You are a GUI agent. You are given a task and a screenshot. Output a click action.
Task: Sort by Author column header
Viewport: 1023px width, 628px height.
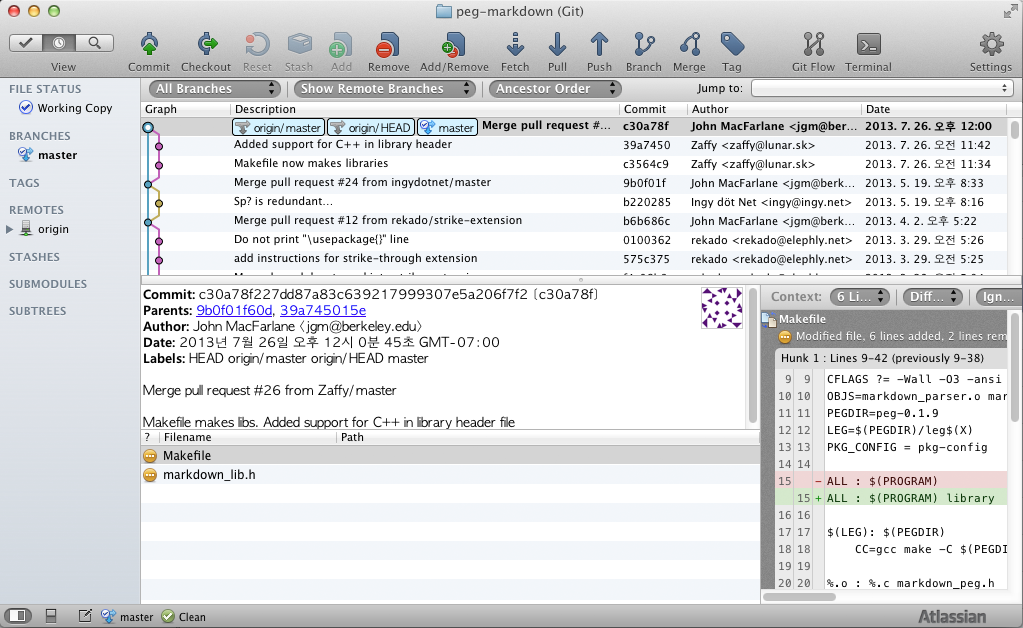coord(773,109)
